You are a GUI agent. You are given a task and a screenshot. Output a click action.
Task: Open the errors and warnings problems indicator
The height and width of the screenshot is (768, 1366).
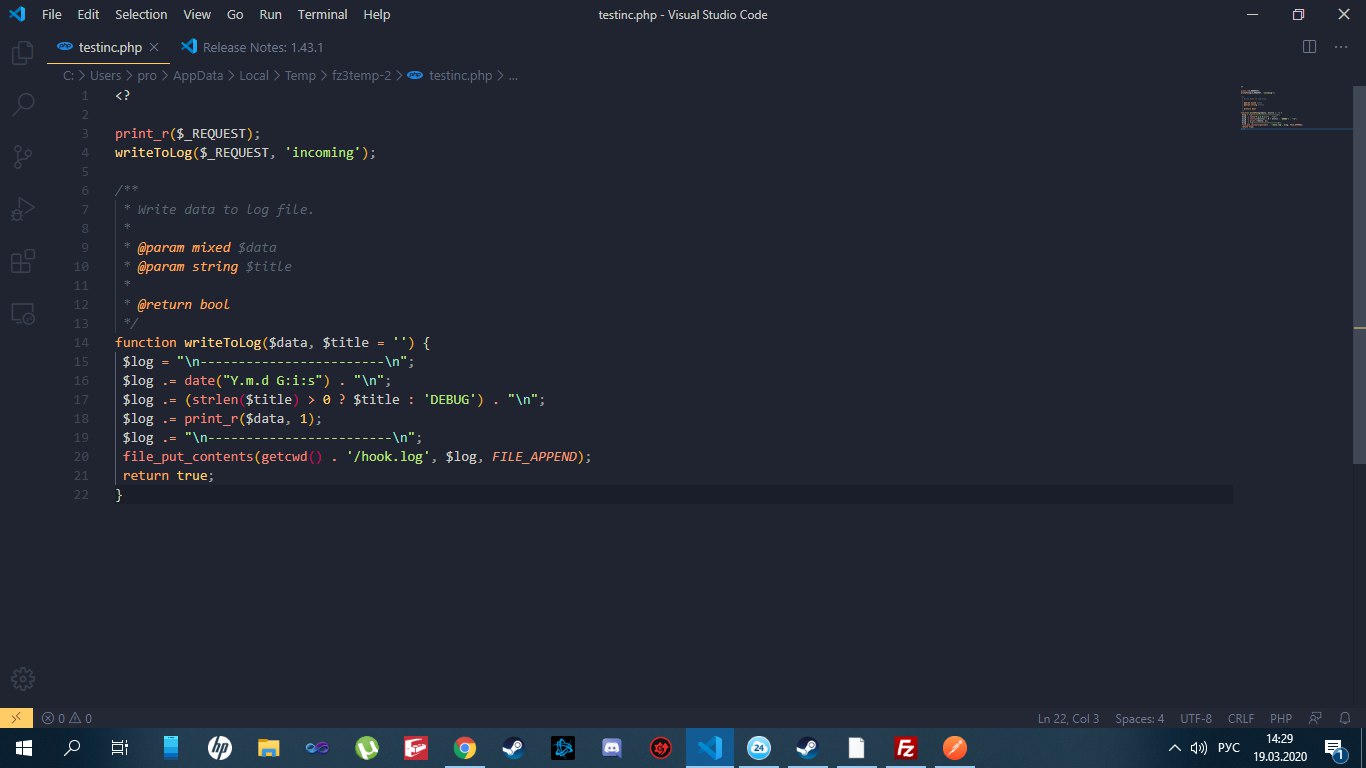point(67,718)
